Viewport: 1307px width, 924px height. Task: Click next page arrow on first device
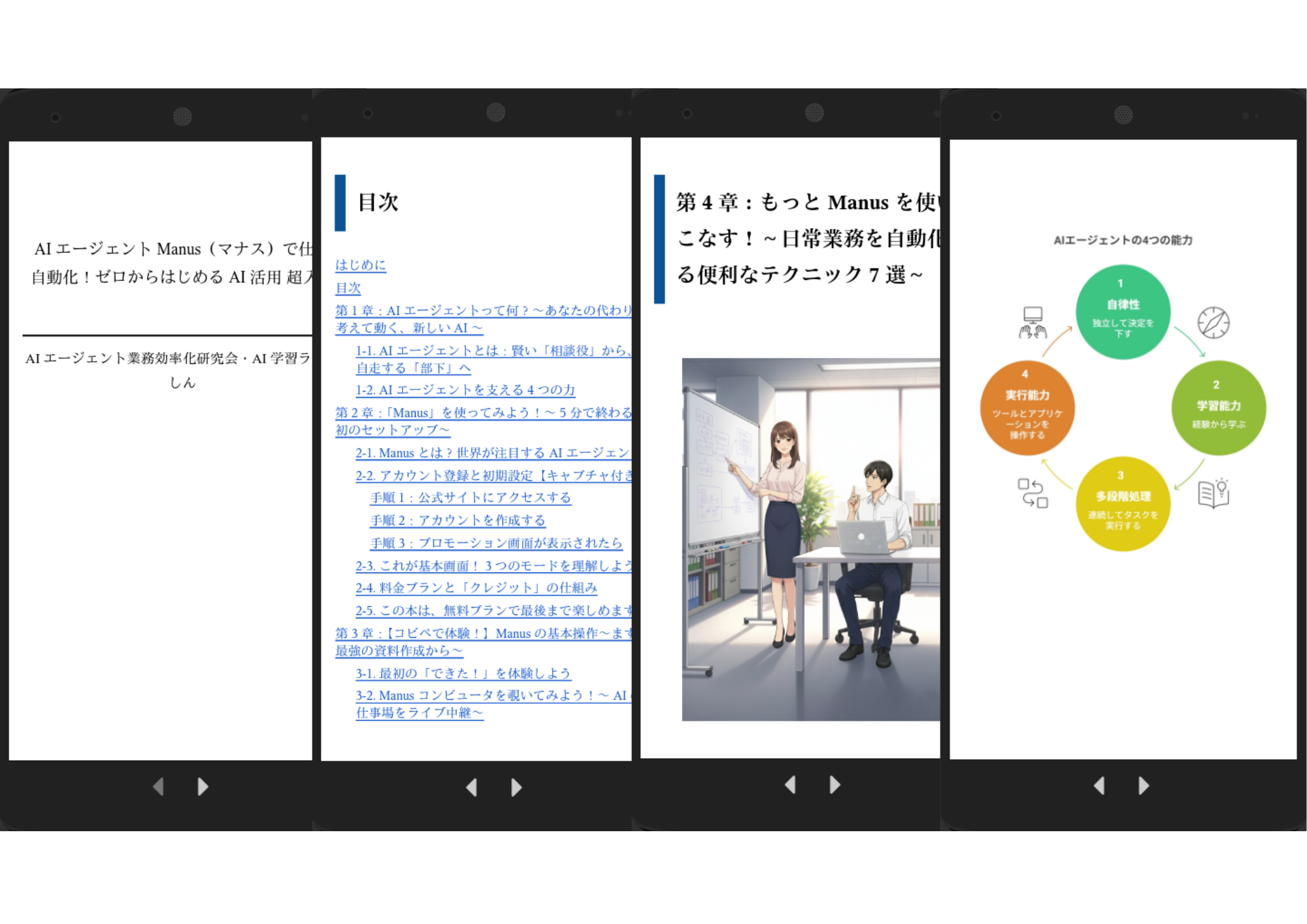pos(203,787)
